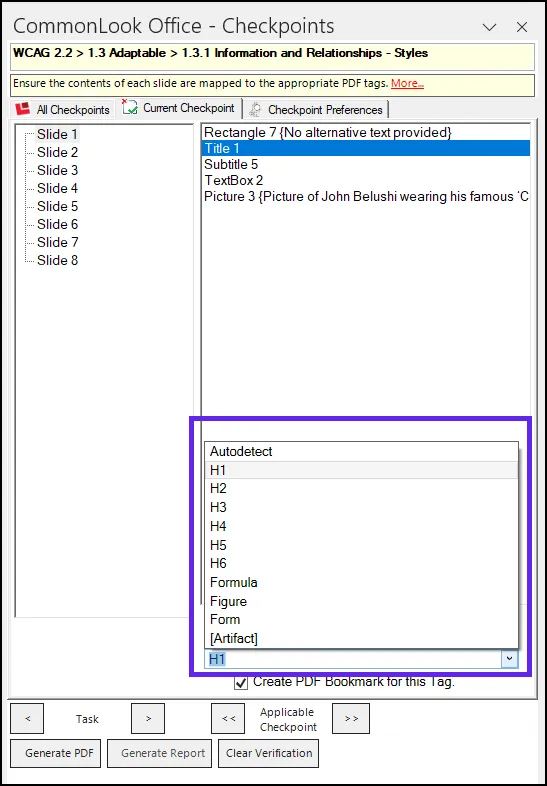Select the Rectangle 7 list item
This screenshot has width=547, height=786.
[366, 132]
